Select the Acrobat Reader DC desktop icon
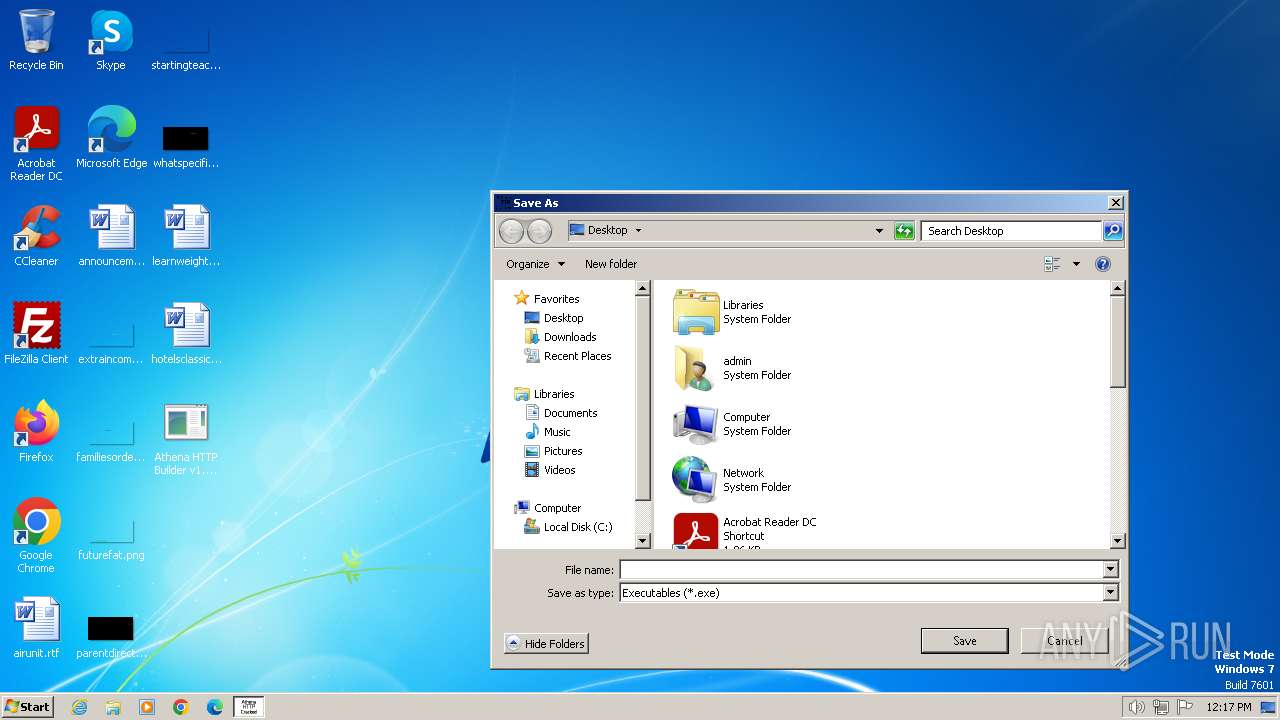The height and width of the screenshot is (720, 1280). pos(36,144)
